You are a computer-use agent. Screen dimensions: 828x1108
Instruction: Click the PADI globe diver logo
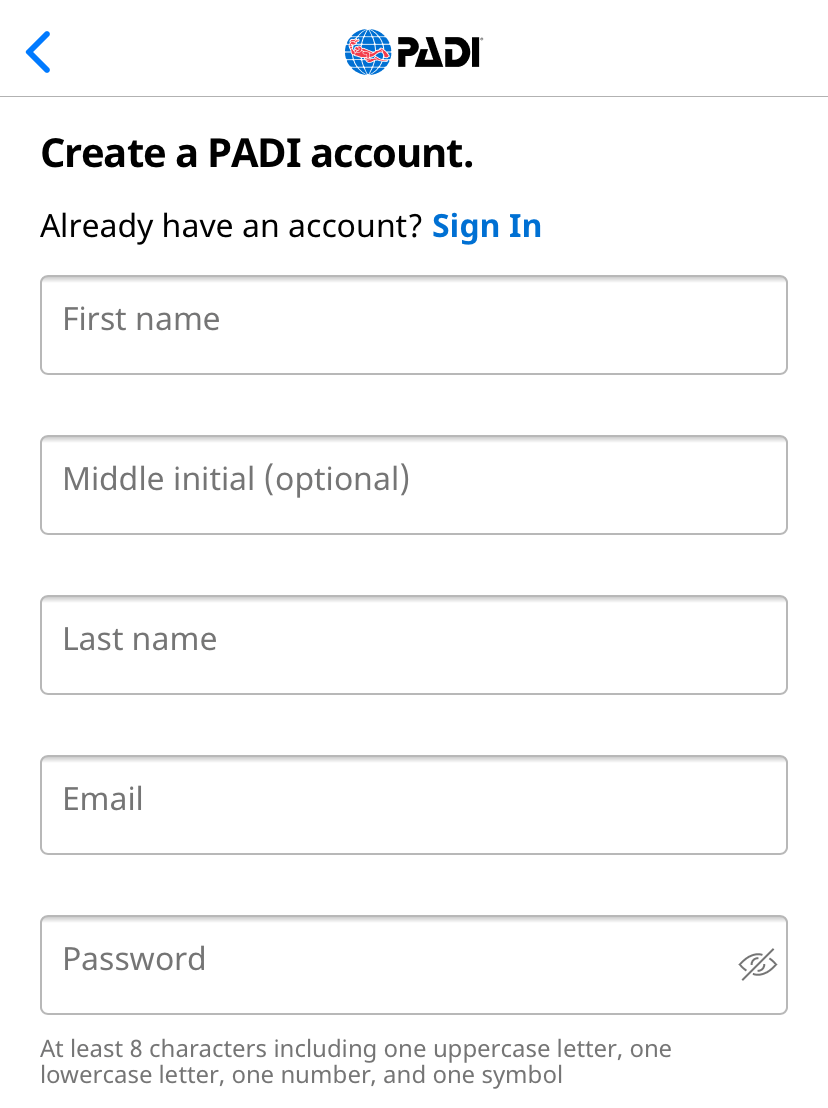(368, 52)
